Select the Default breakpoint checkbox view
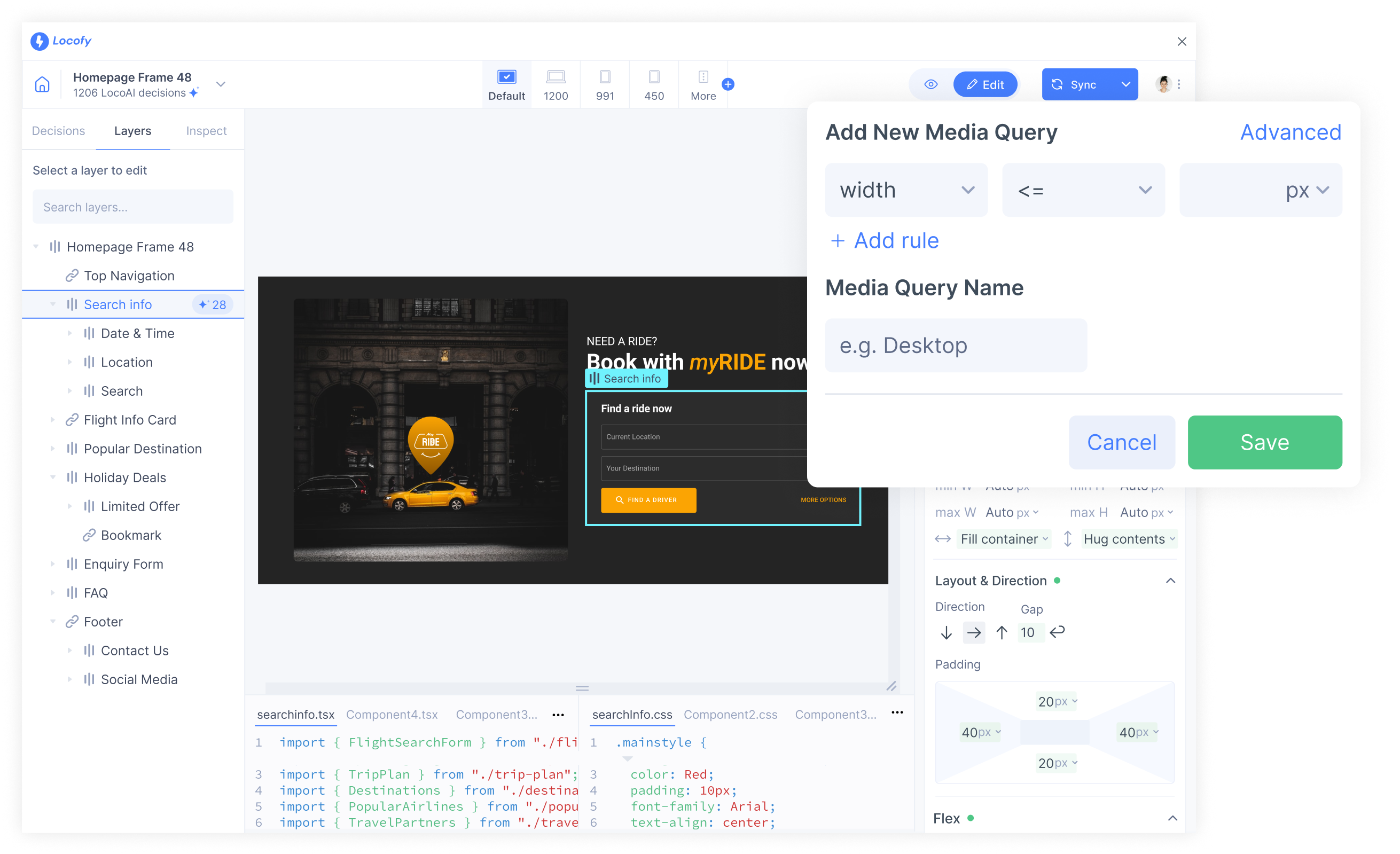Viewport: 1400px width, 854px height. click(506, 77)
